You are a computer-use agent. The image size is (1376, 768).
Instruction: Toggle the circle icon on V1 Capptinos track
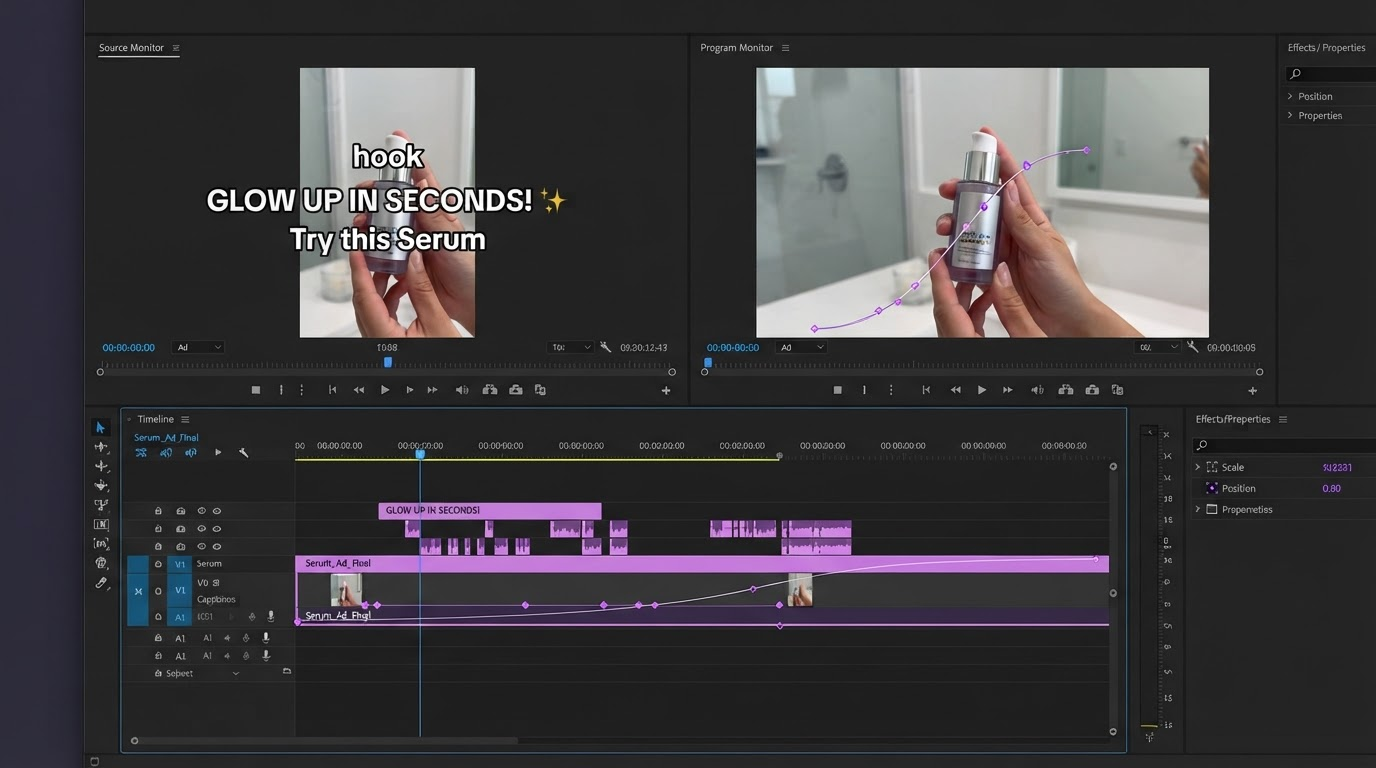pos(158,591)
